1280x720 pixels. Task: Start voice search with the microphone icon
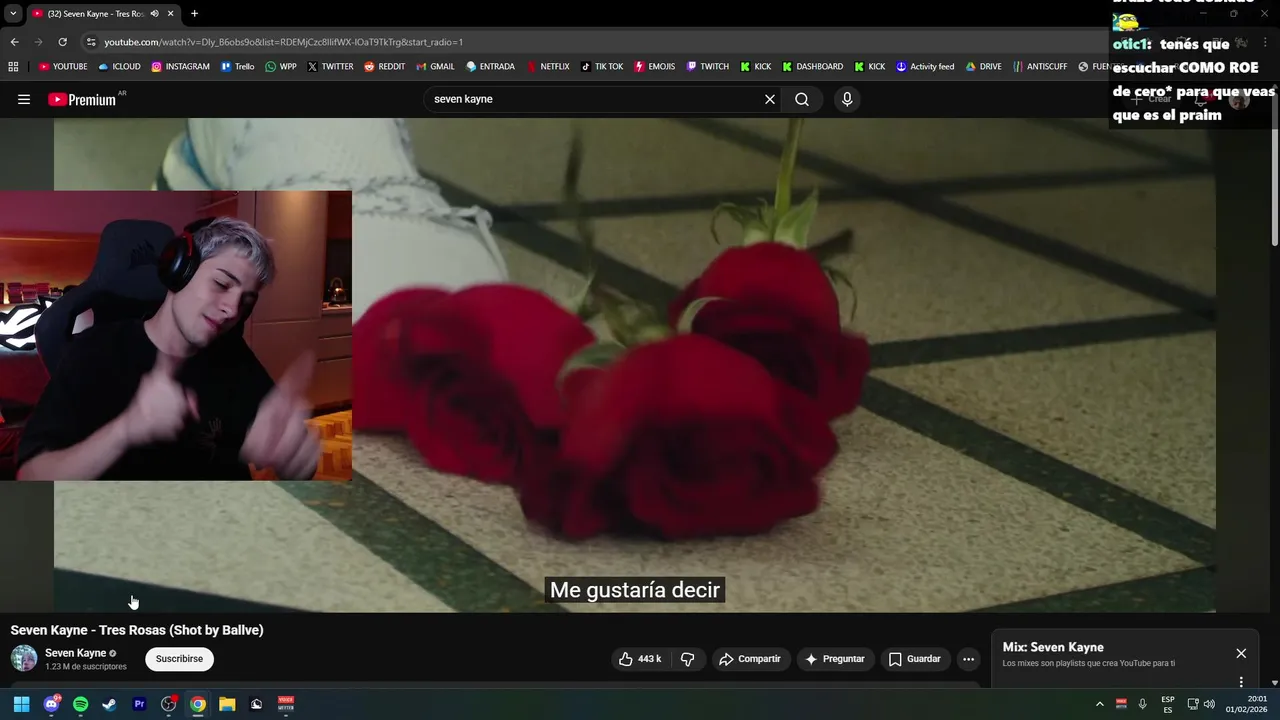[x=847, y=99]
